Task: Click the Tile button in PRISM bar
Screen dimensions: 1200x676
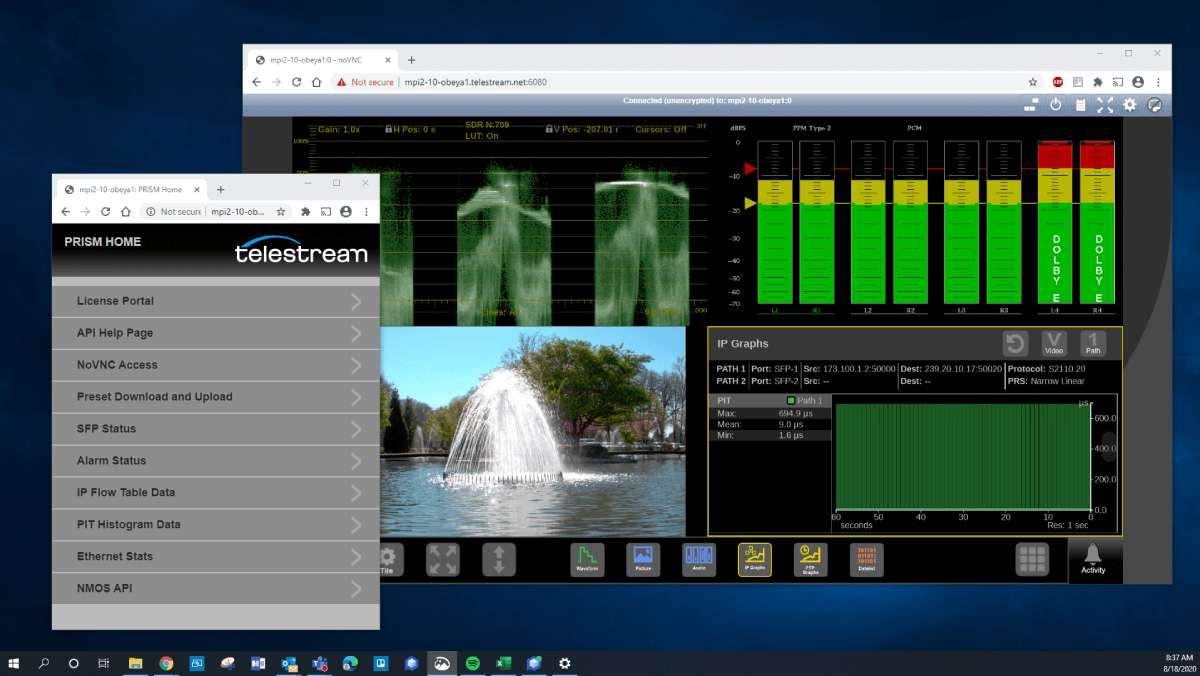Action: 388,559
